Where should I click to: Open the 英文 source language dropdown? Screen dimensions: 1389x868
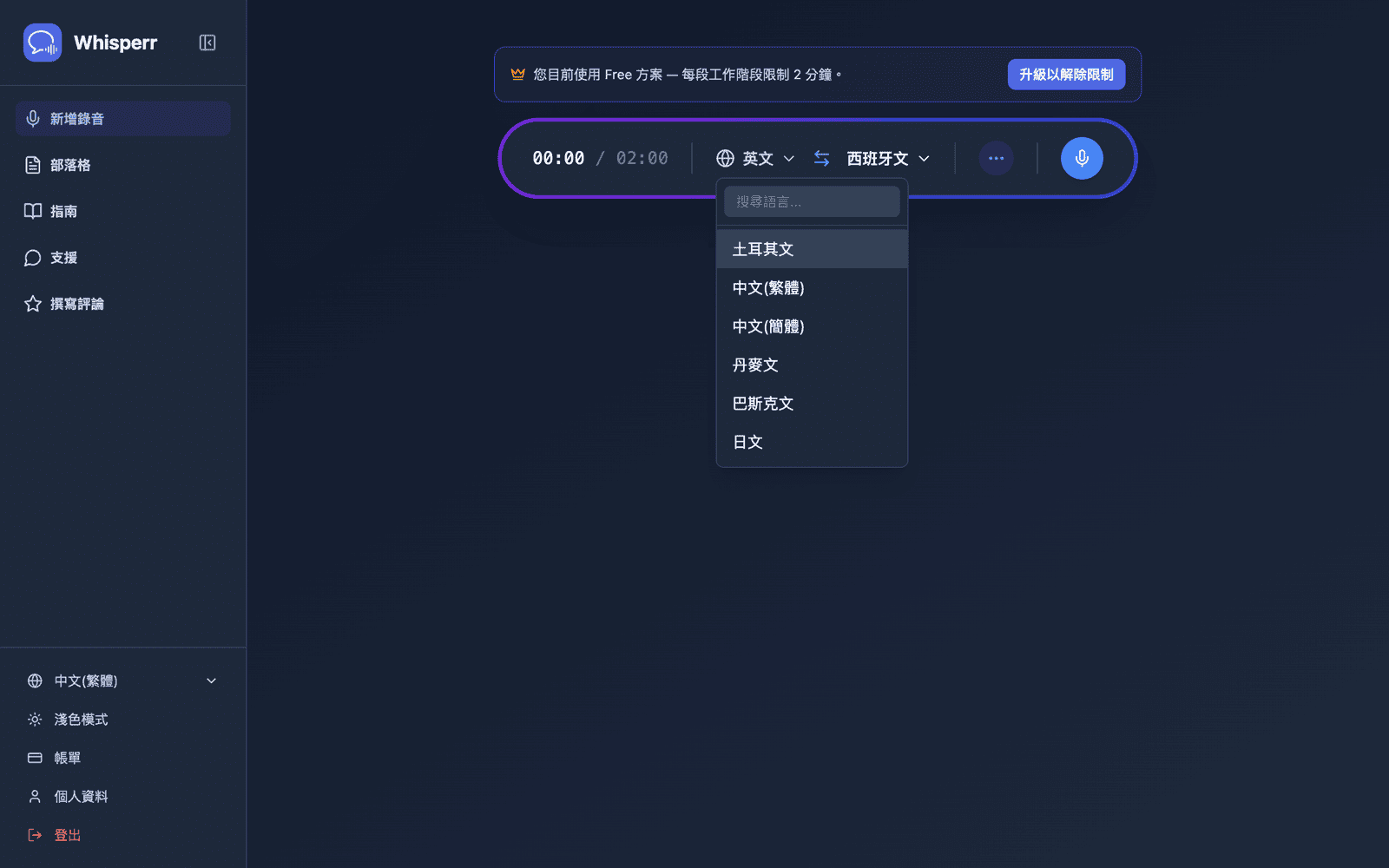(755, 158)
